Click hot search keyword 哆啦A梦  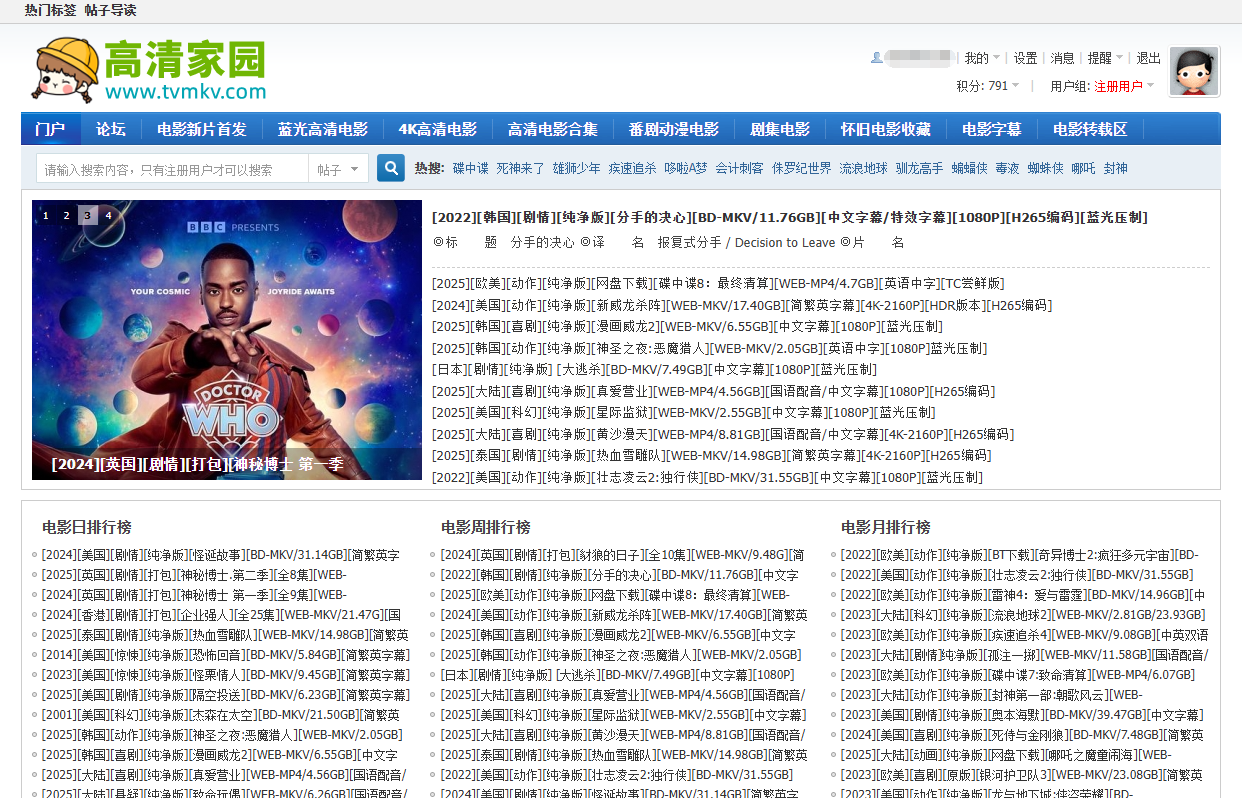(686, 168)
